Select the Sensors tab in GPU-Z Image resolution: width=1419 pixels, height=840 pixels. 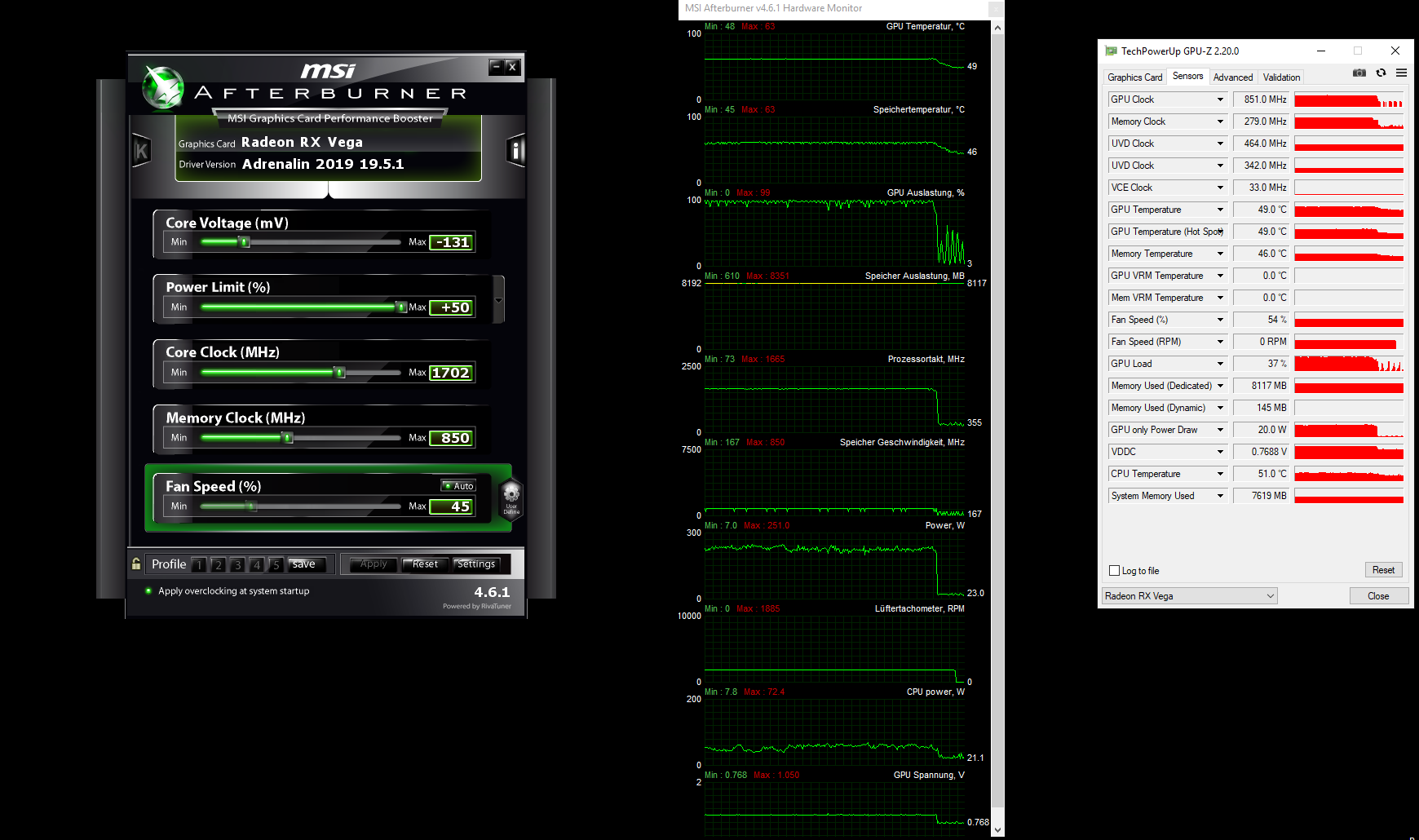[1187, 76]
